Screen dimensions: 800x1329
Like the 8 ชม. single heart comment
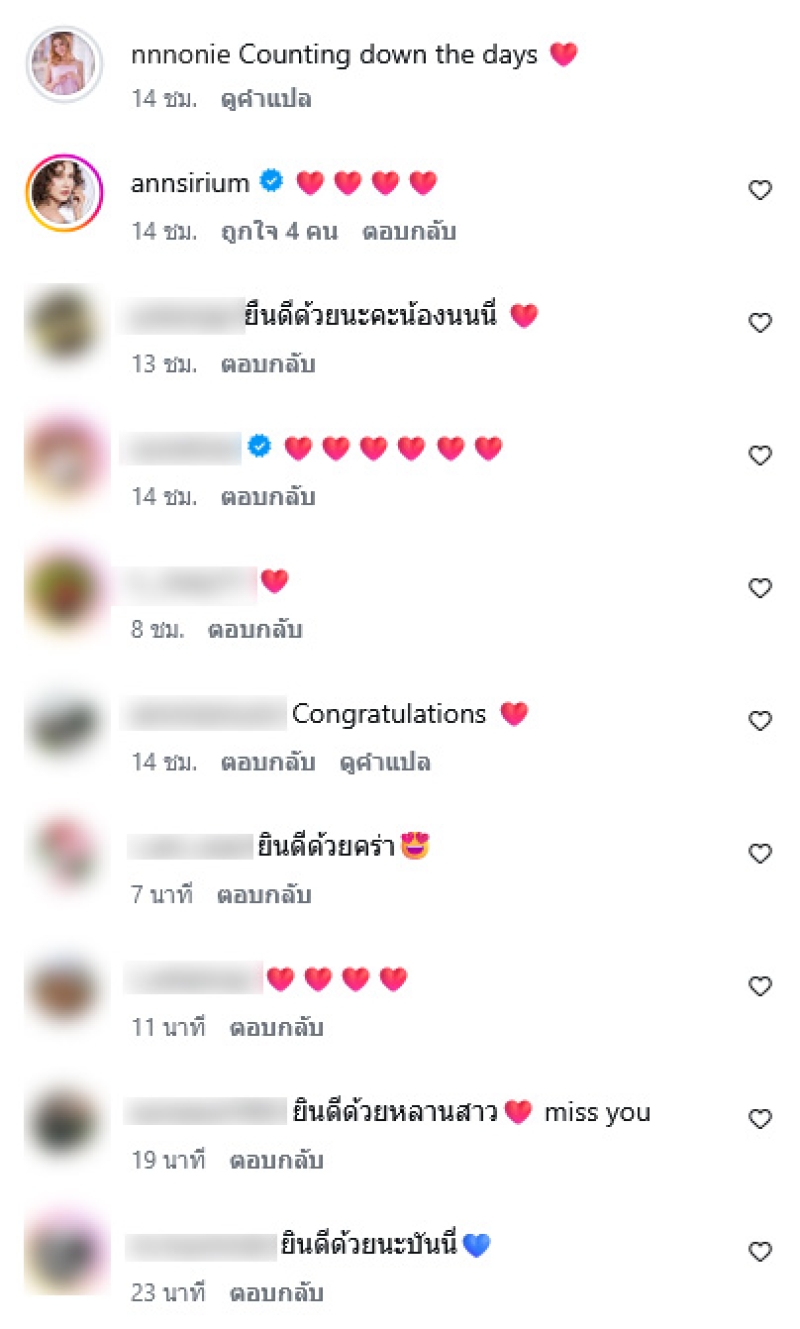(x=761, y=589)
